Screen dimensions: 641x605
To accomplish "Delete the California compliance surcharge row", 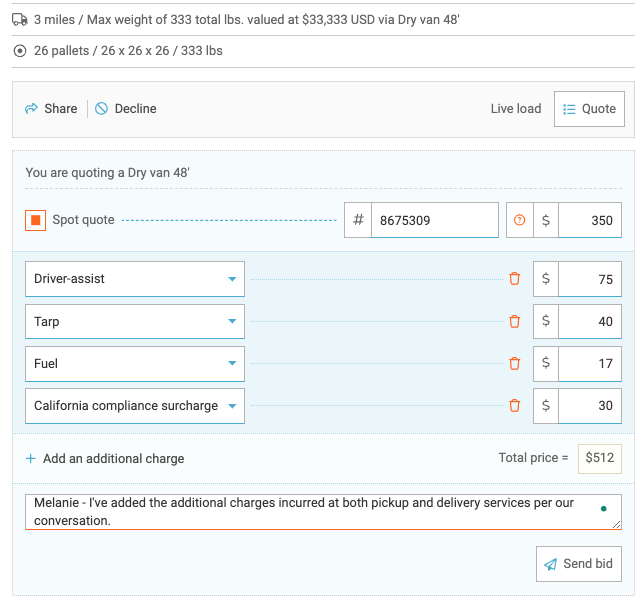I will tap(514, 406).
